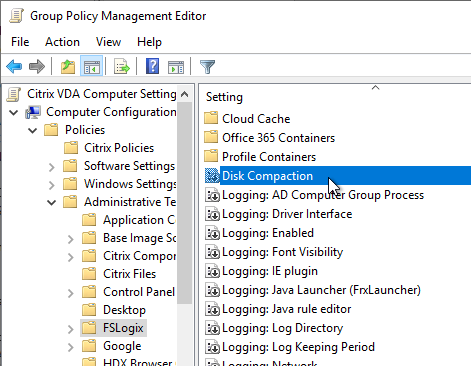This screenshot has width=471, height=366.
Task: Click the Forward arrow toolbar icon
Action: point(37,66)
